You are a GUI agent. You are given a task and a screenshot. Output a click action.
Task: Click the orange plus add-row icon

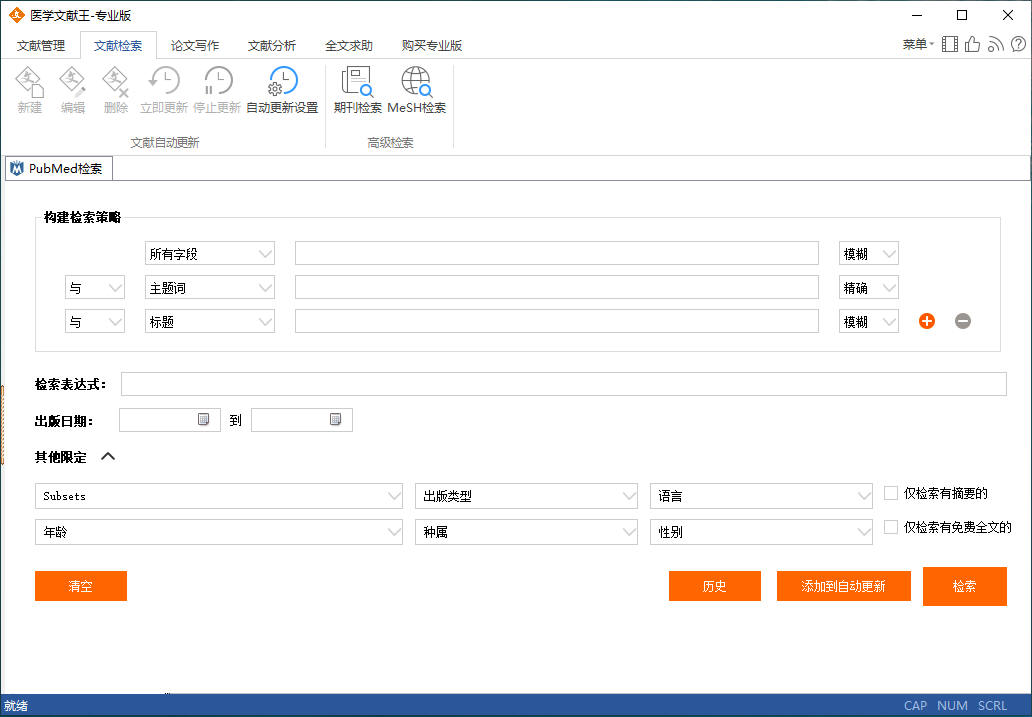click(x=927, y=321)
